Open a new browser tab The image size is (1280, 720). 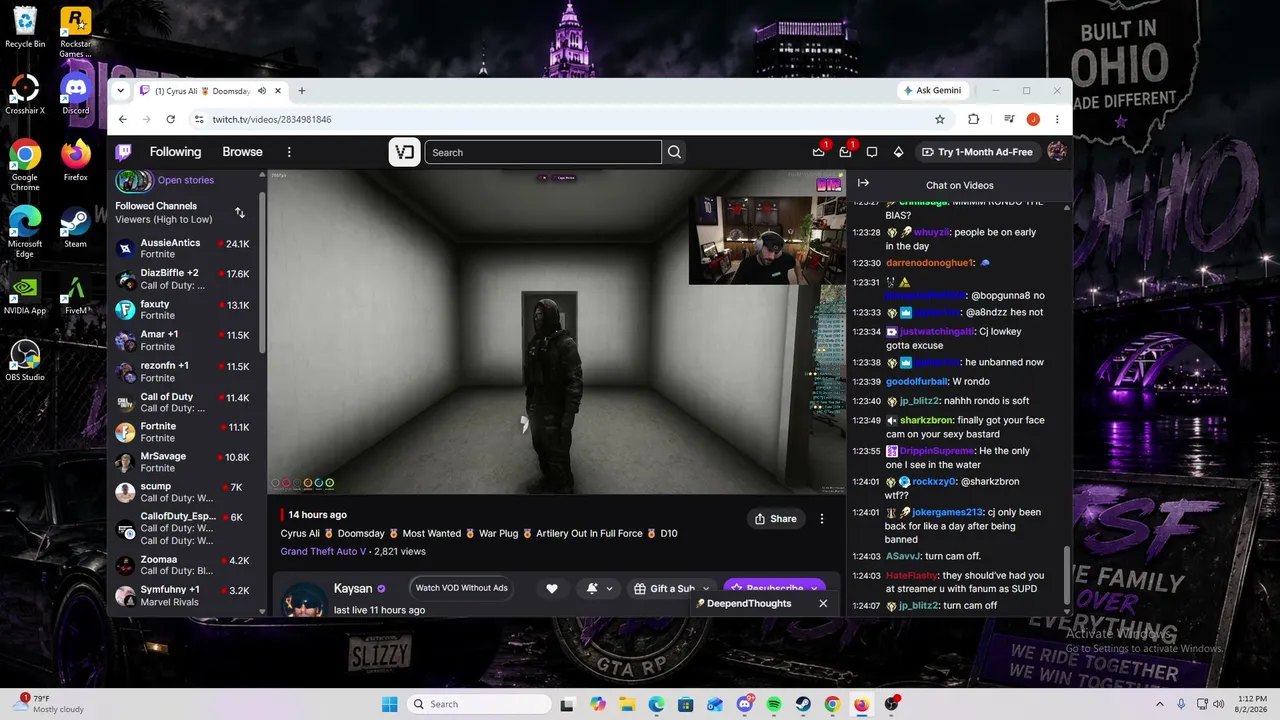point(302,91)
